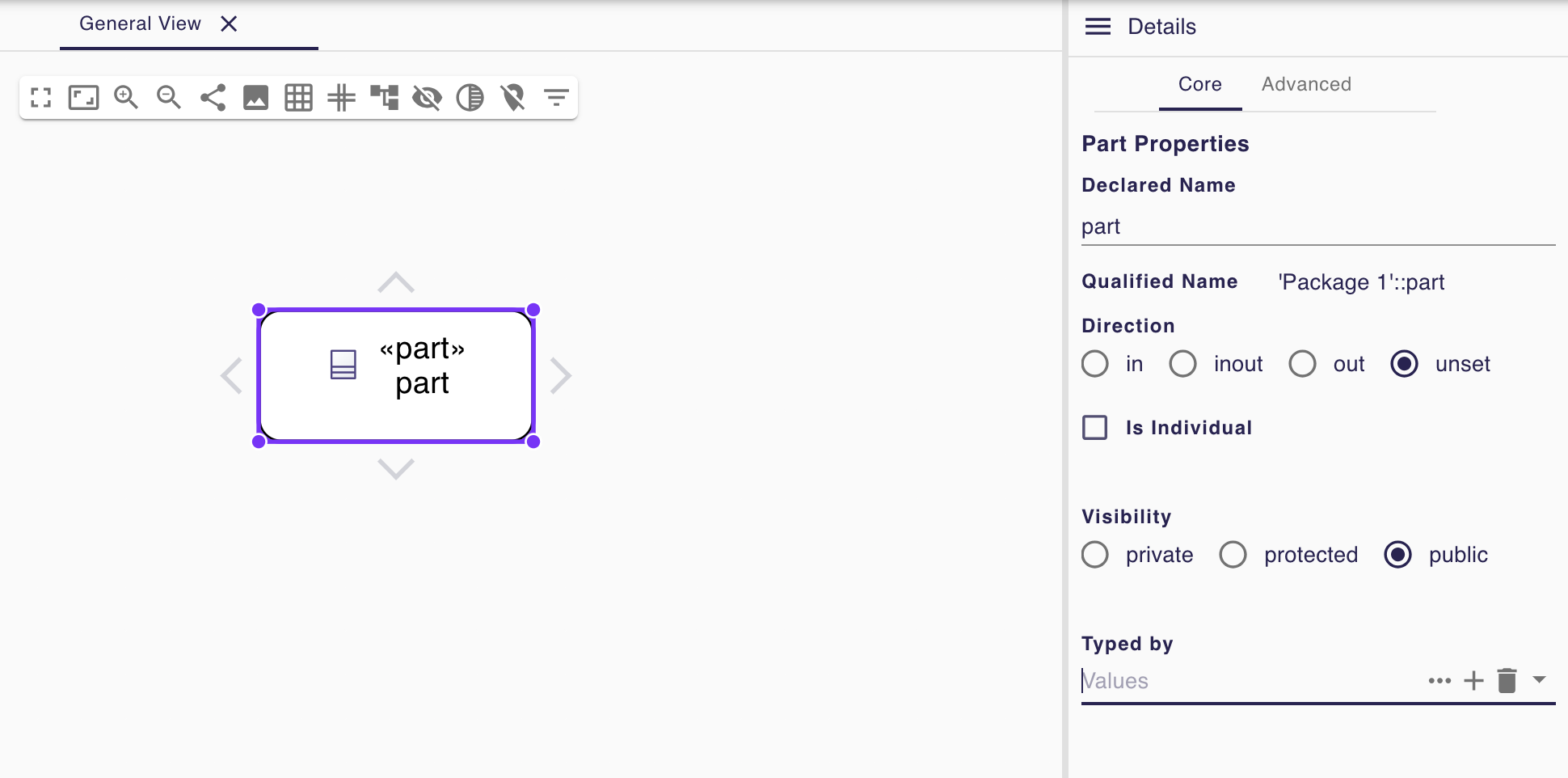Click the three-dots button in Typed by
Image resolution: width=1568 pixels, height=778 pixels.
click(1439, 681)
